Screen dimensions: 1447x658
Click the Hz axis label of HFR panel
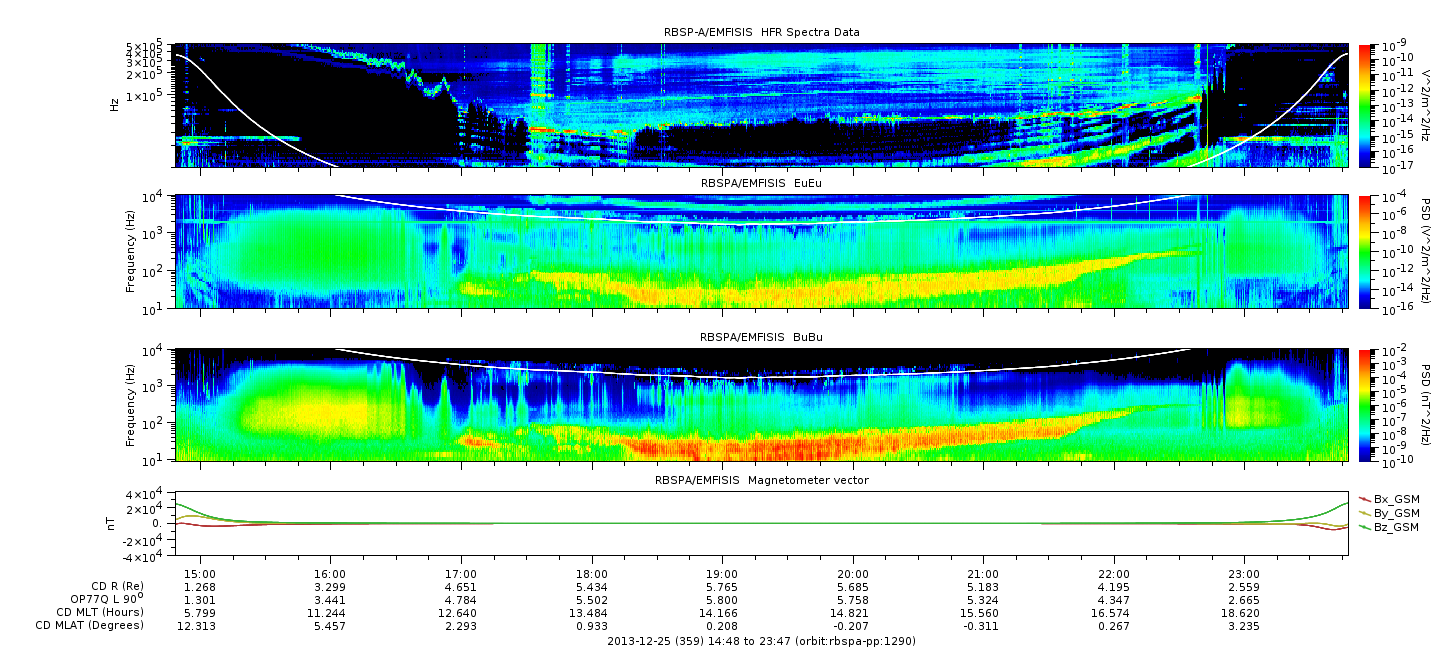pos(114,103)
